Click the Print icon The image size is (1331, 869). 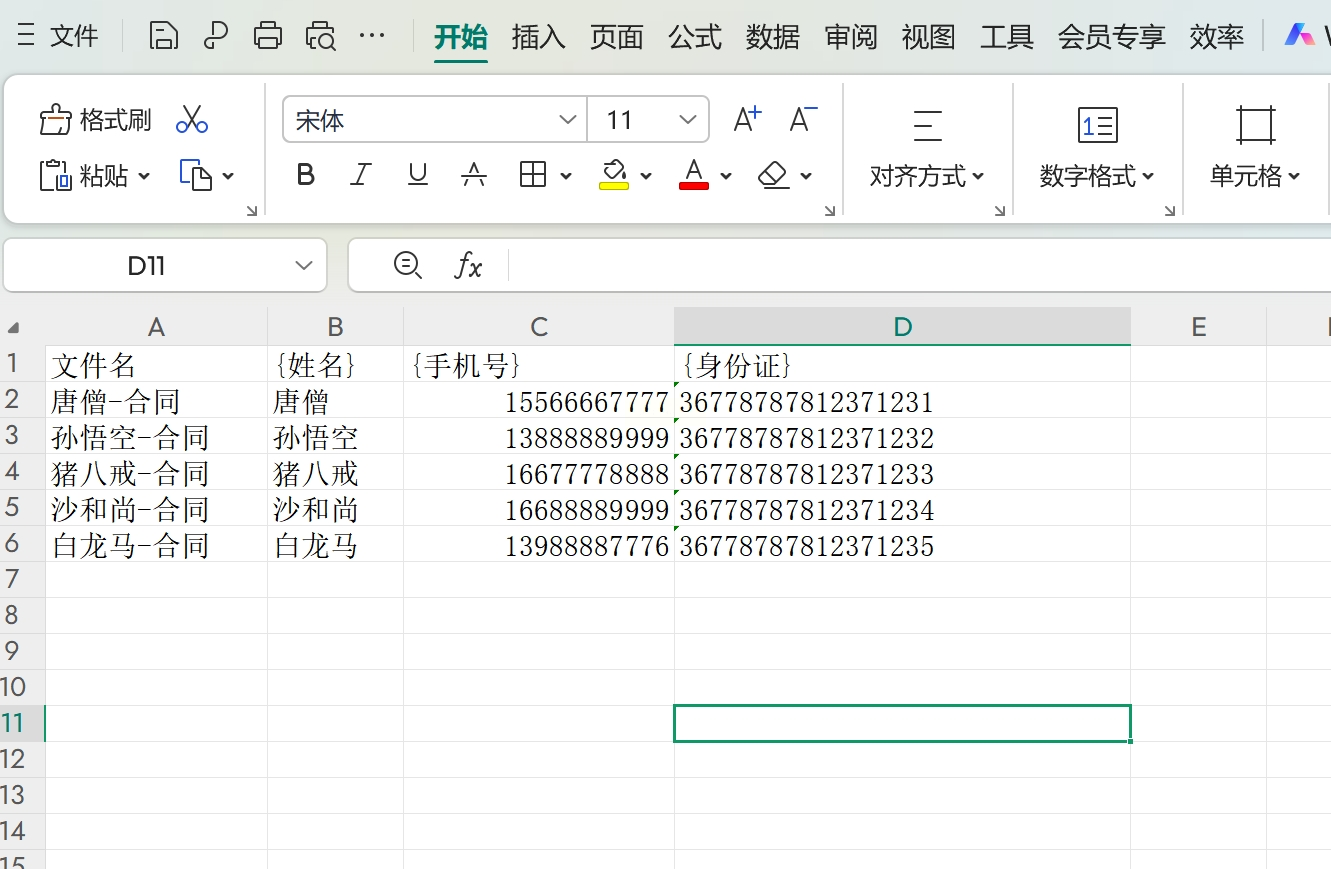click(268, 36)
